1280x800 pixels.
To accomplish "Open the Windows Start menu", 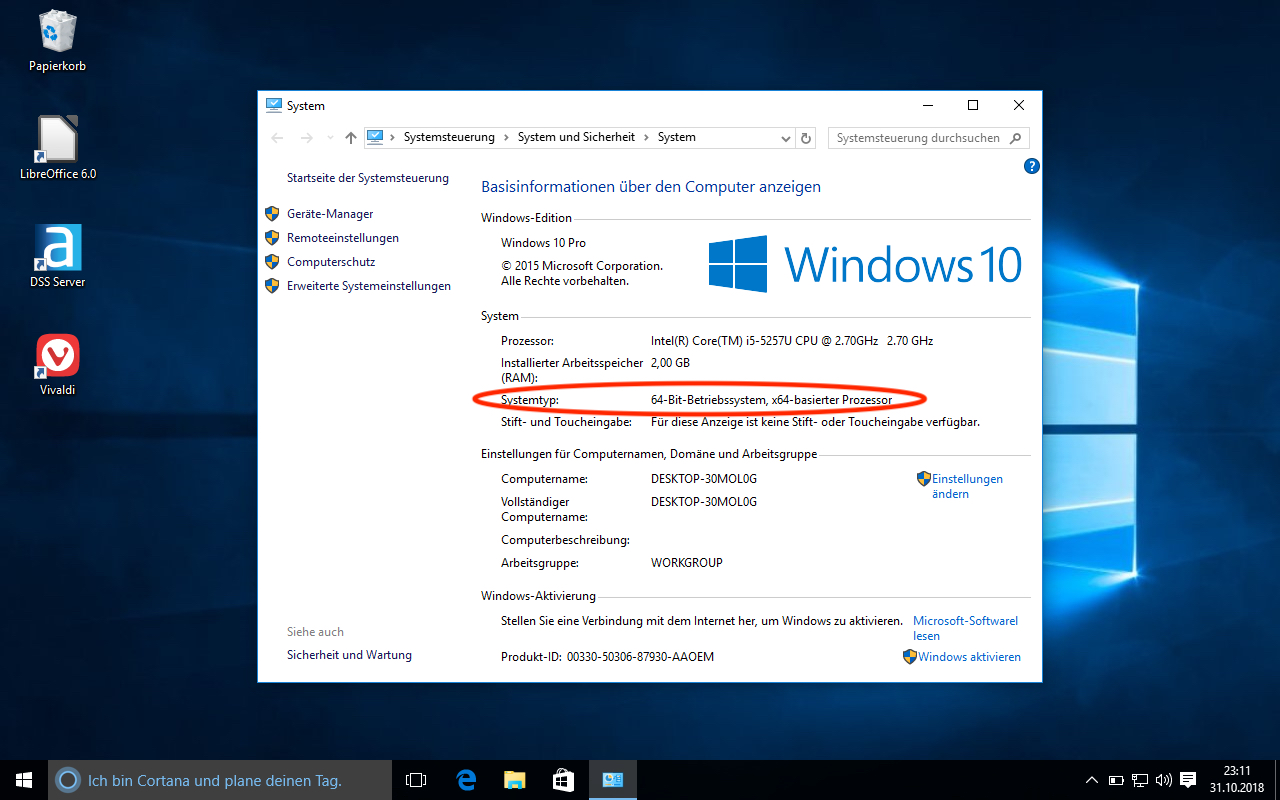I will [24, 780].
